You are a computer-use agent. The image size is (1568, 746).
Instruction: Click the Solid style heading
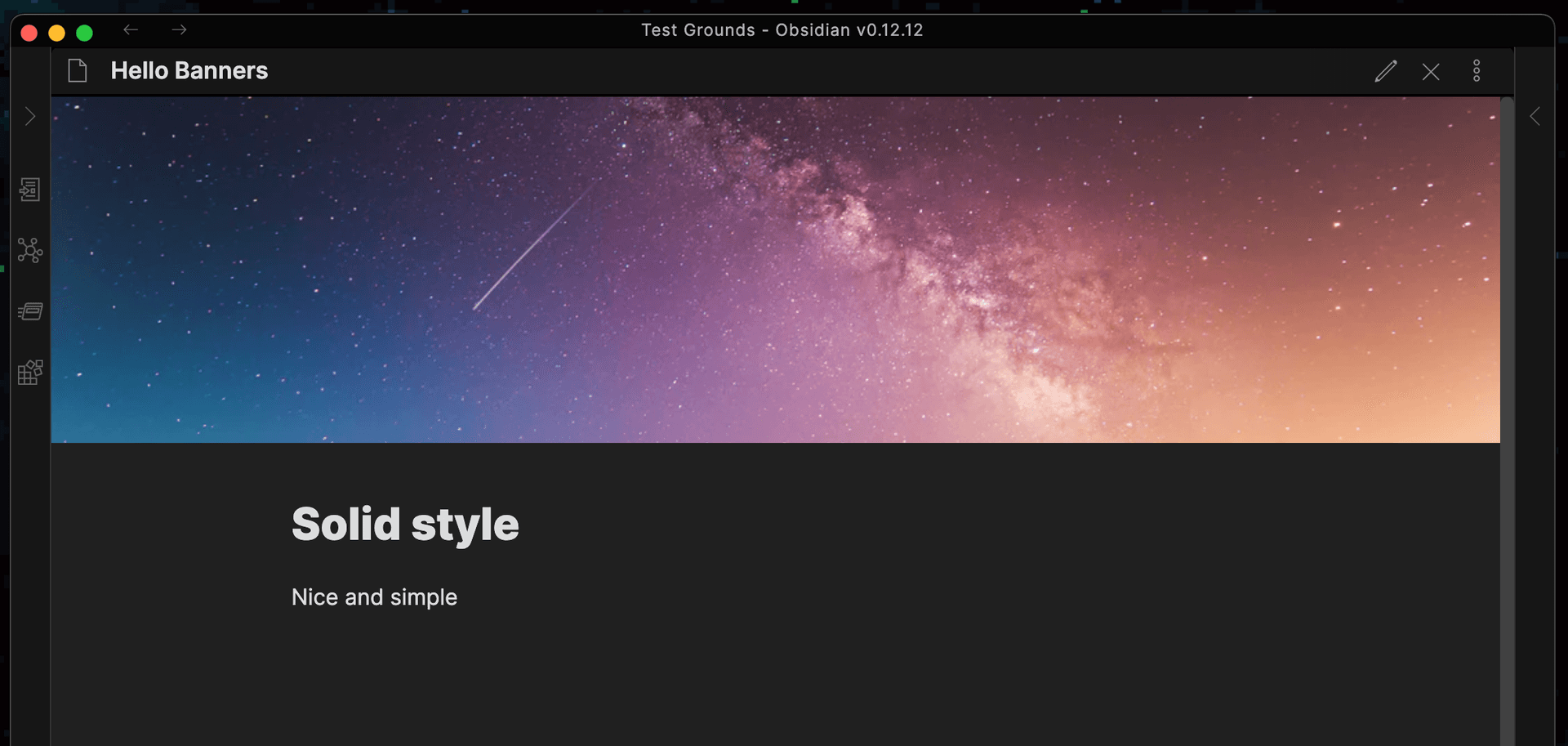(x=405, y=524)
